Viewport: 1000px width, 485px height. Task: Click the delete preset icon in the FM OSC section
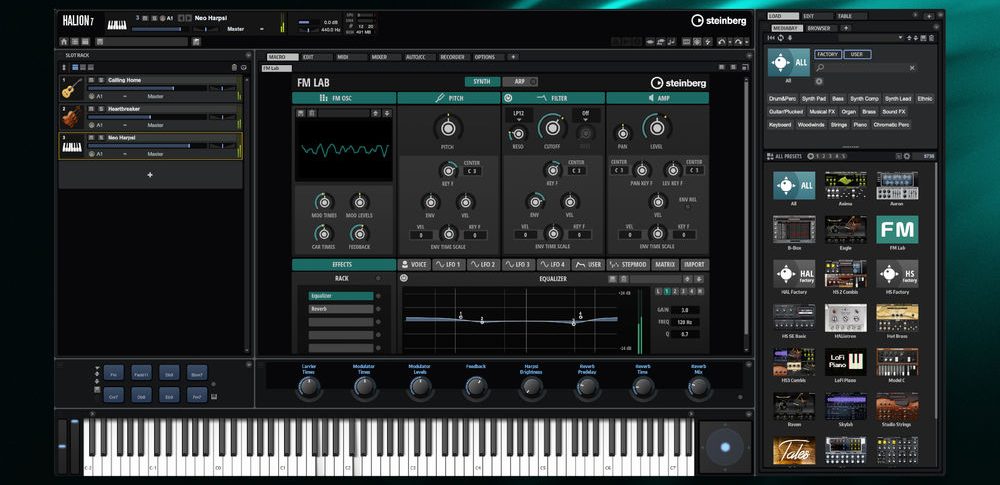click(311, 113)
